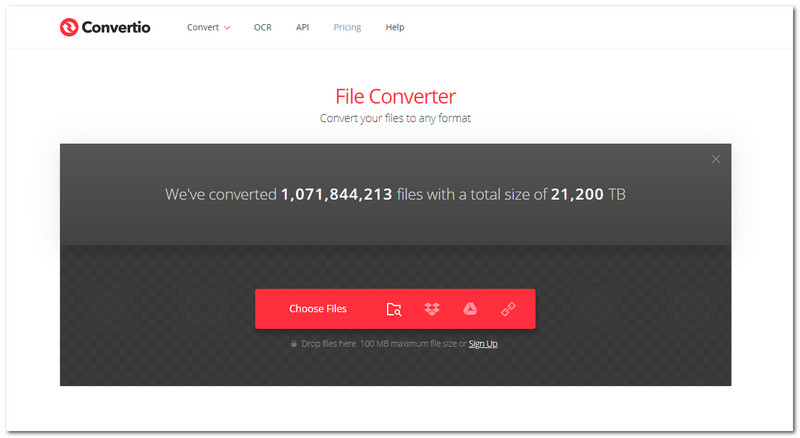Go to the OCR page
The width and height of the screenshot is (800, 438).
tap(263, 28)
